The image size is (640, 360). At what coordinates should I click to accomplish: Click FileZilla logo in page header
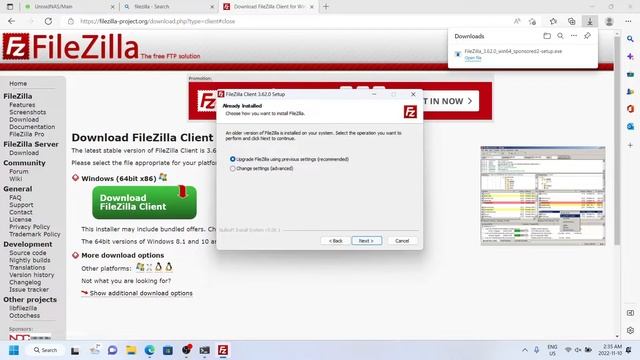[70, 47]
